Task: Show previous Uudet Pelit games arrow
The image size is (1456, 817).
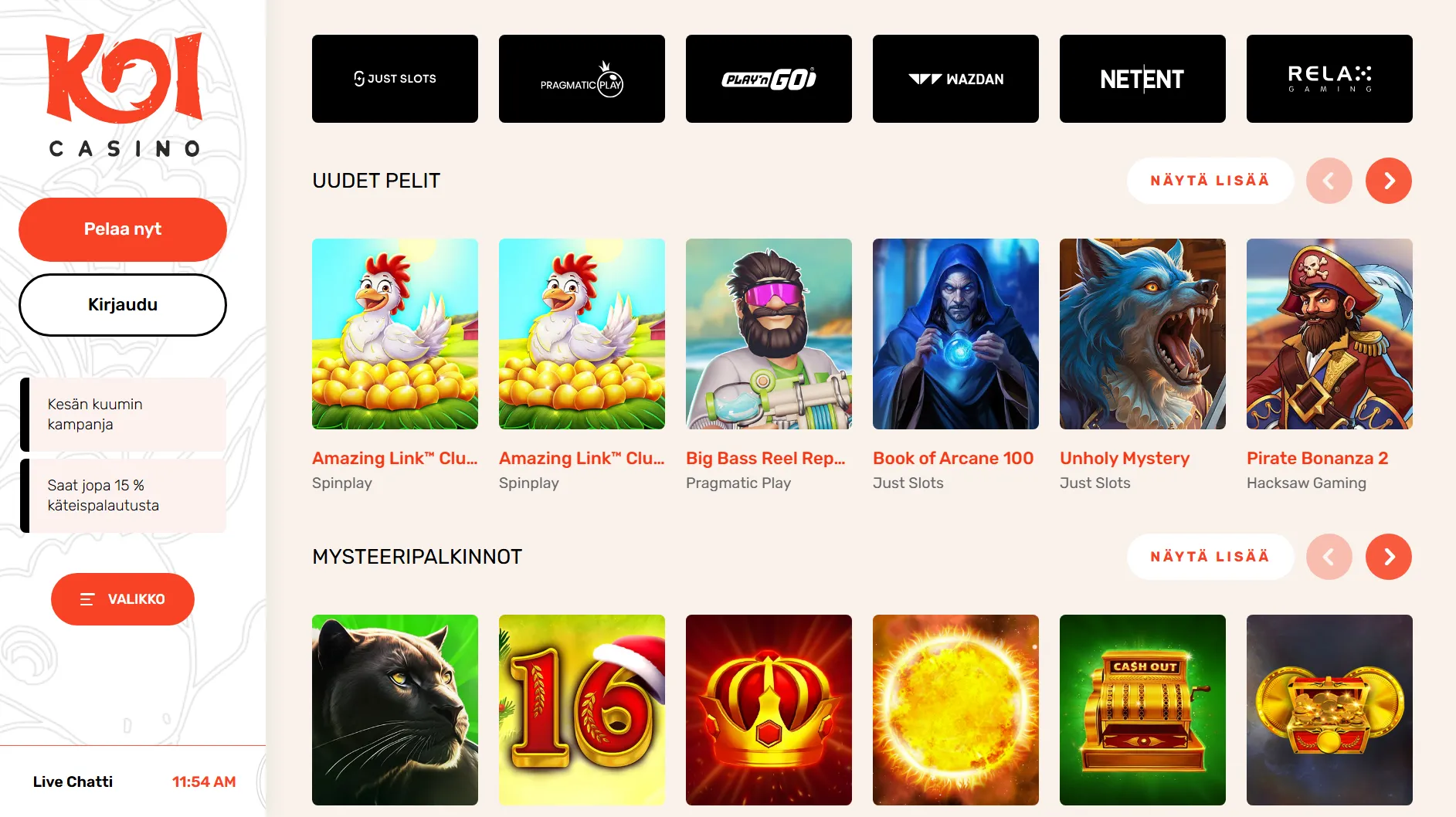Action: tap(1329, 181)
